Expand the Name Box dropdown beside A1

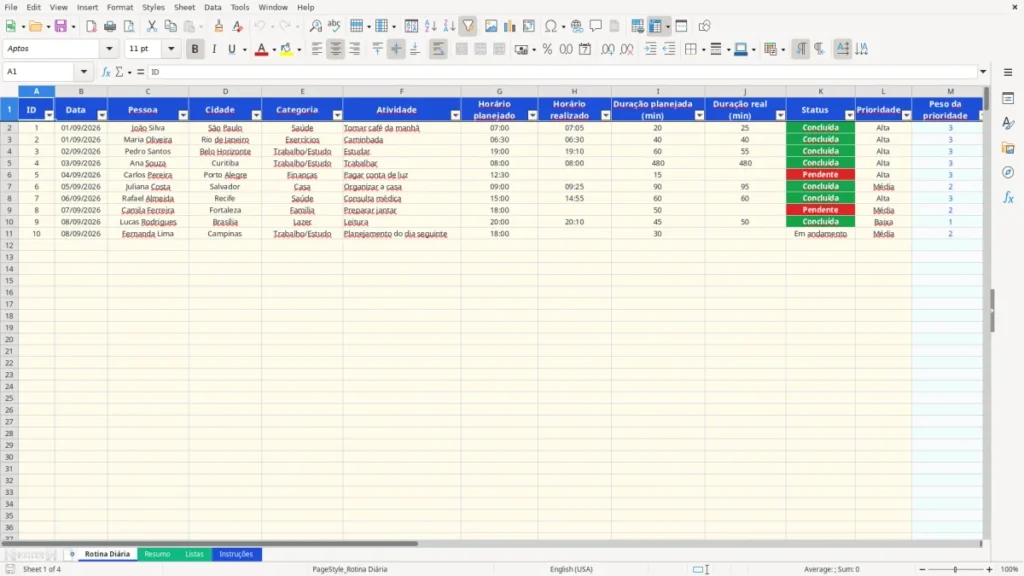84,72
